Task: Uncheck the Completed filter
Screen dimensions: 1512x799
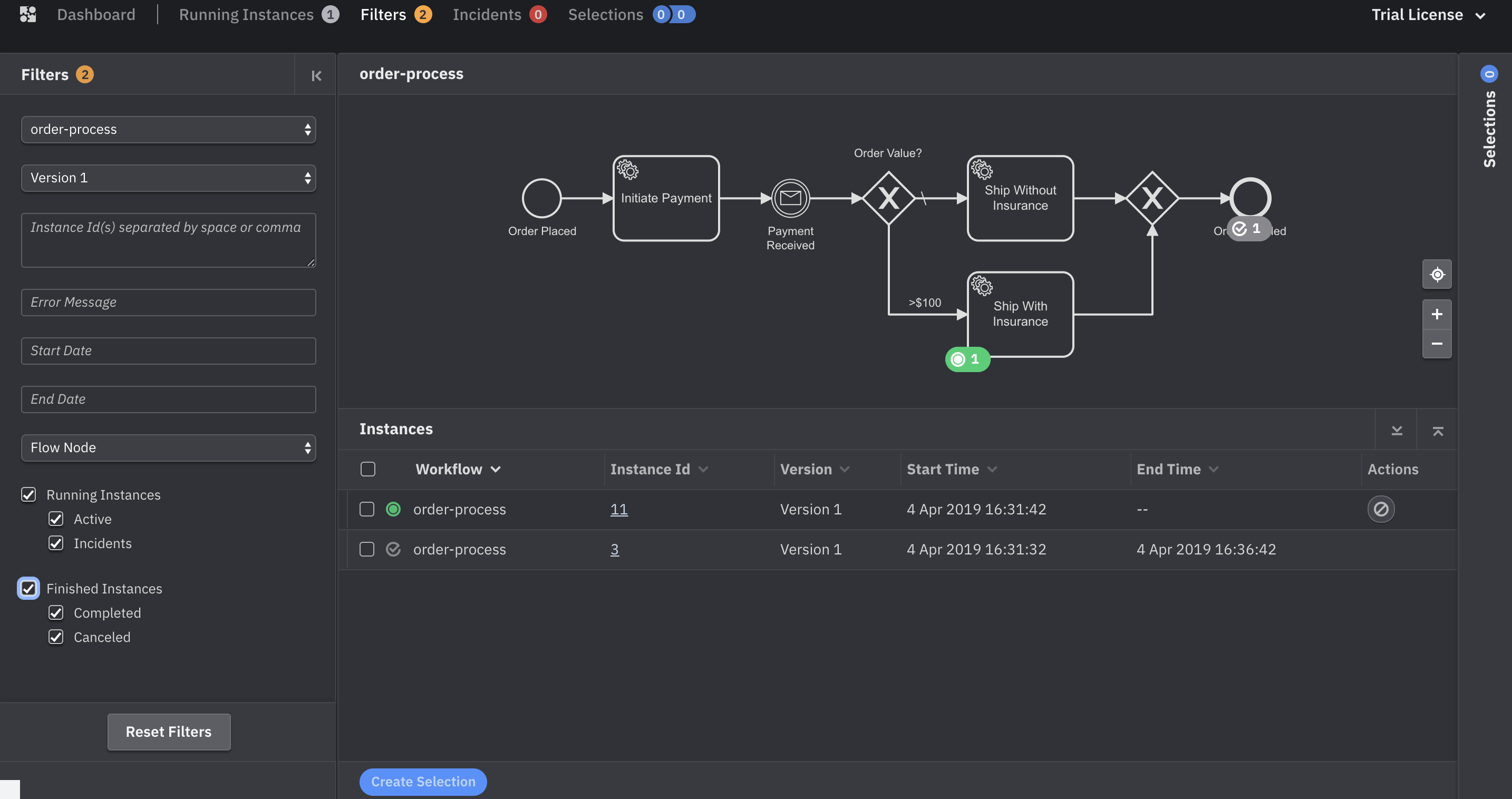Action: (56, 612)
